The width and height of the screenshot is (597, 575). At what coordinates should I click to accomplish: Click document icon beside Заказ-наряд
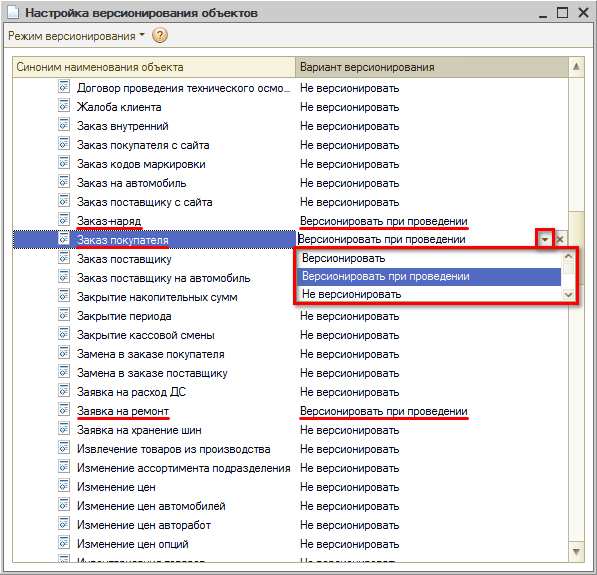(64, 219)
